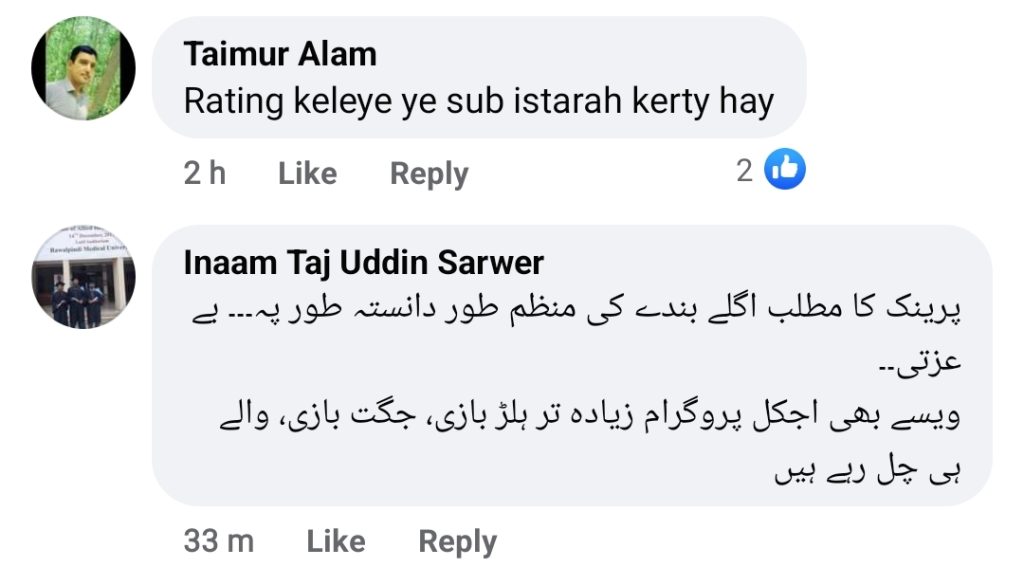Image resolution: width=1024 pixels, height=567 pixels.
Task: Click the 2 h timestamp
Action: pos(204,173)
